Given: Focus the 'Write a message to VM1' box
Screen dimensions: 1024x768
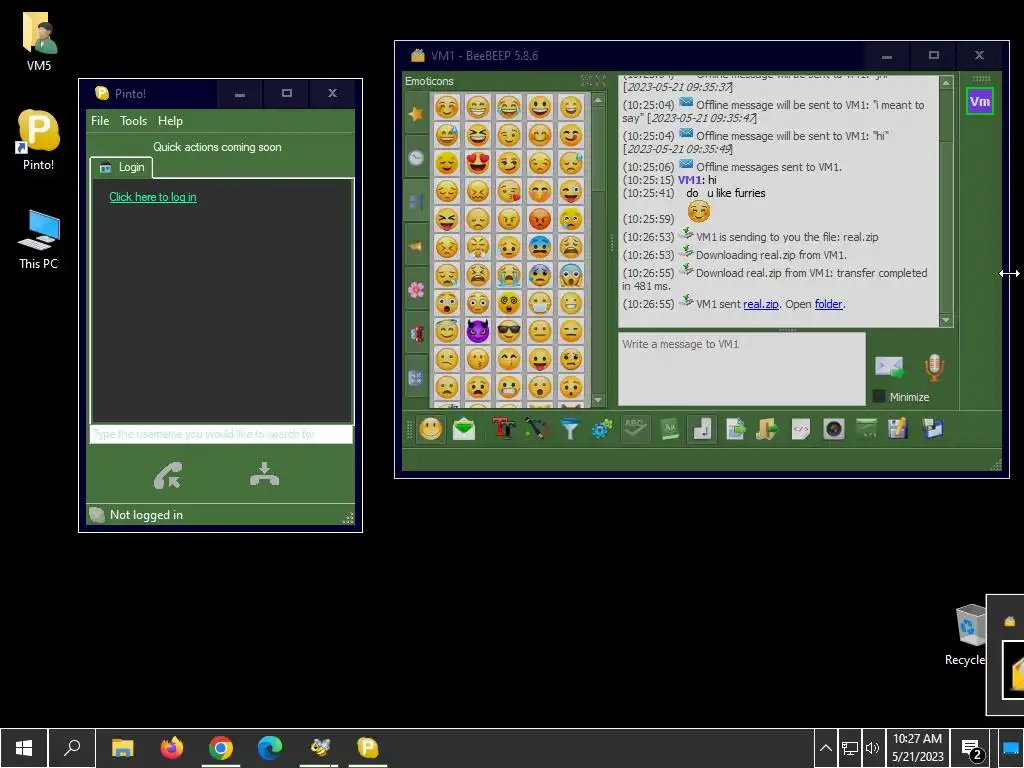Looking at the screenshot, I should (742, 368).
